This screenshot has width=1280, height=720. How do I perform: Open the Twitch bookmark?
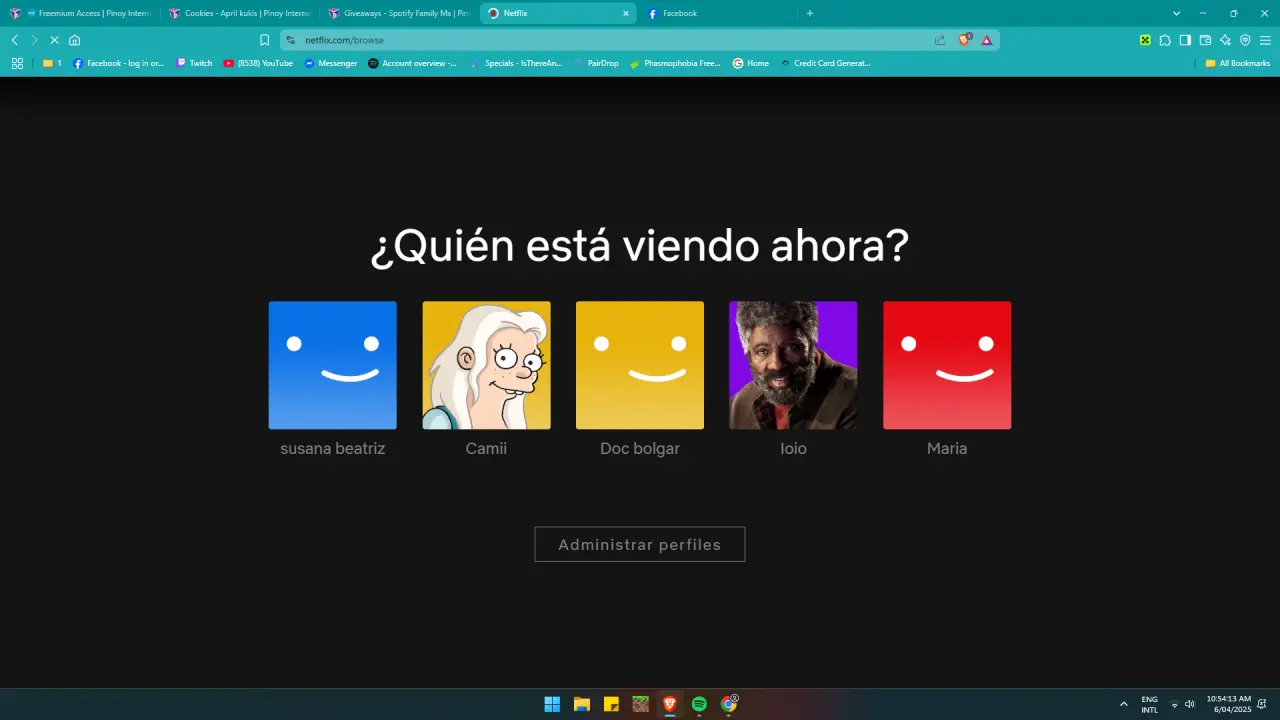coord(194,63)
